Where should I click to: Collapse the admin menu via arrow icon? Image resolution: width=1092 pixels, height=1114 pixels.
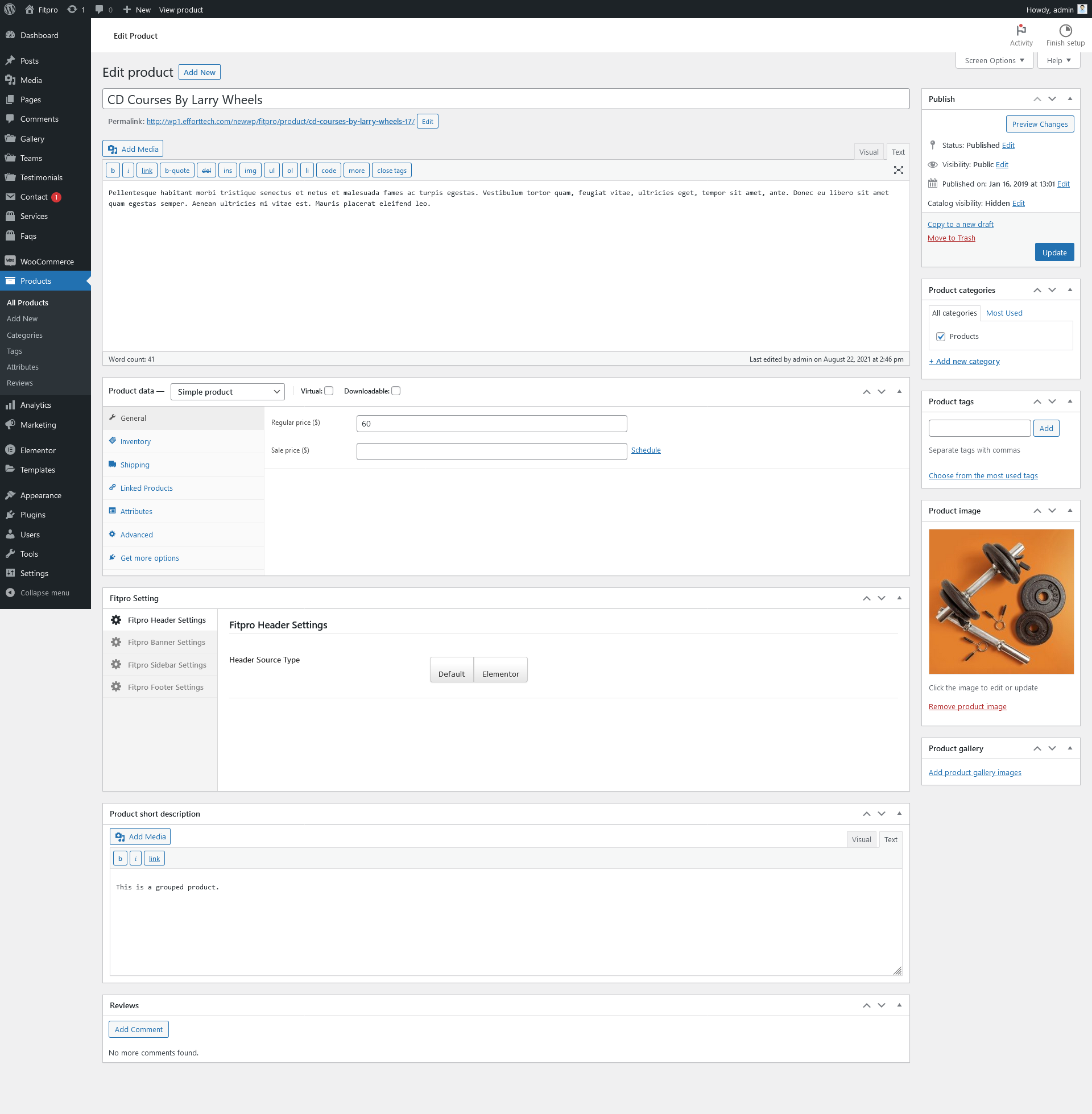[10, 593]
